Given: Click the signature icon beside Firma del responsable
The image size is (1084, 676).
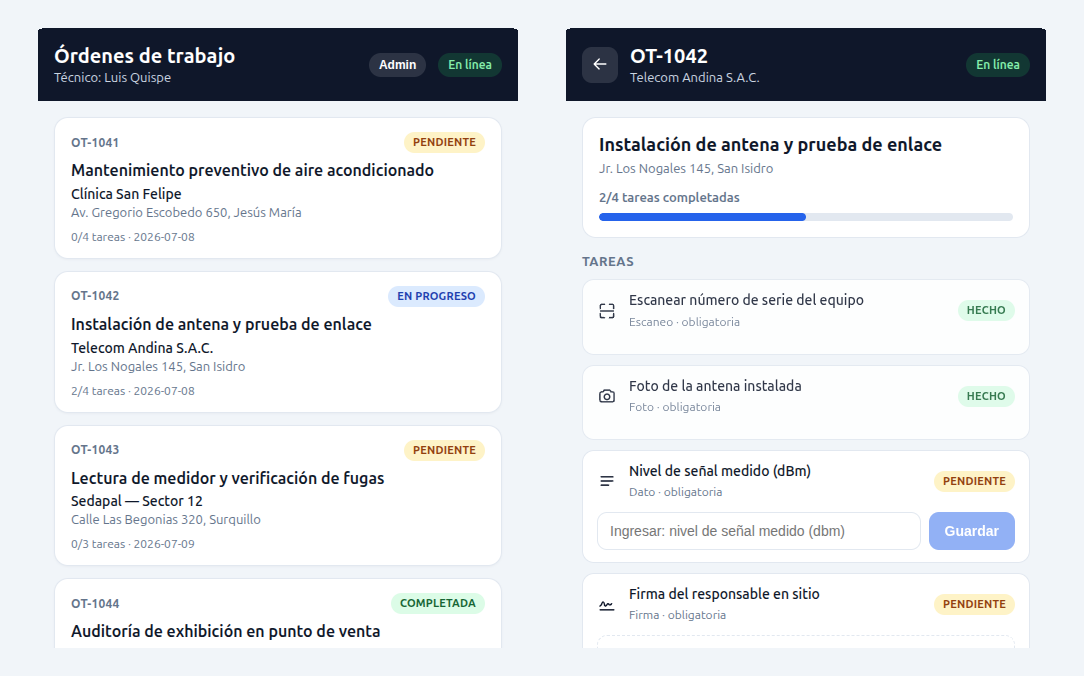Looking at the screenshot, I should (606, 605).
